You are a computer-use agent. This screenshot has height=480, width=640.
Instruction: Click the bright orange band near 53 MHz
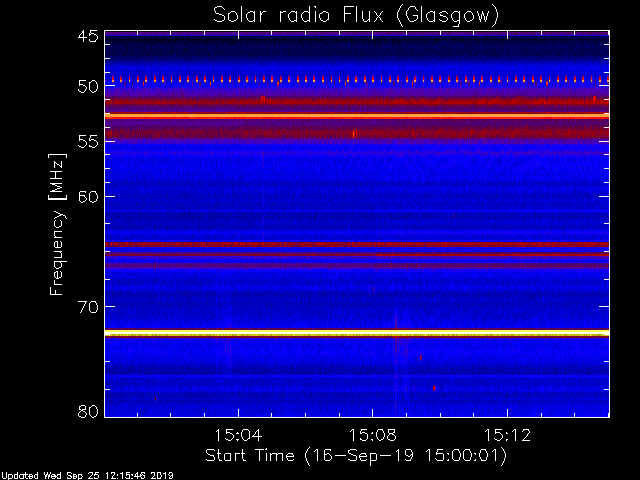point(357,116)
